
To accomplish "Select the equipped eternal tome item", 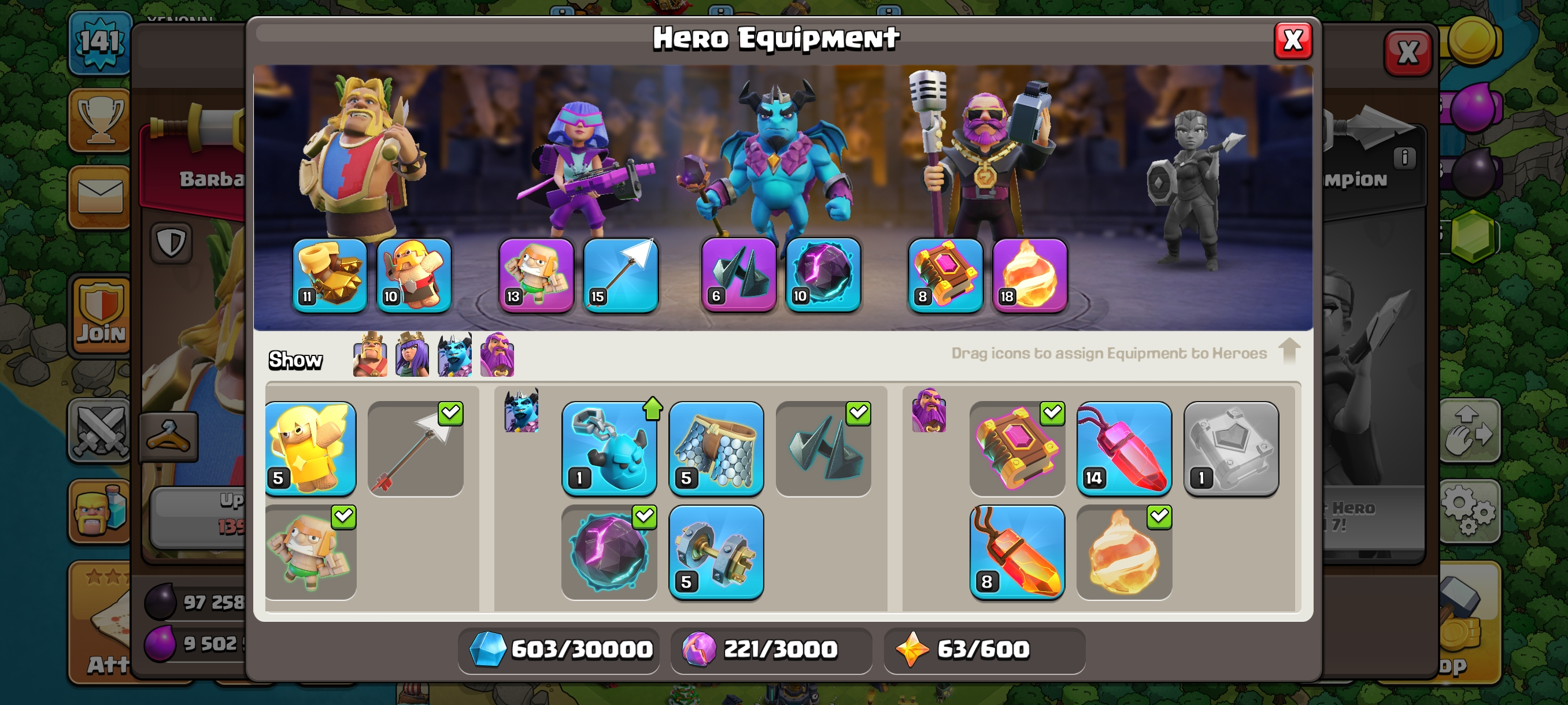I will (1016, 448).
